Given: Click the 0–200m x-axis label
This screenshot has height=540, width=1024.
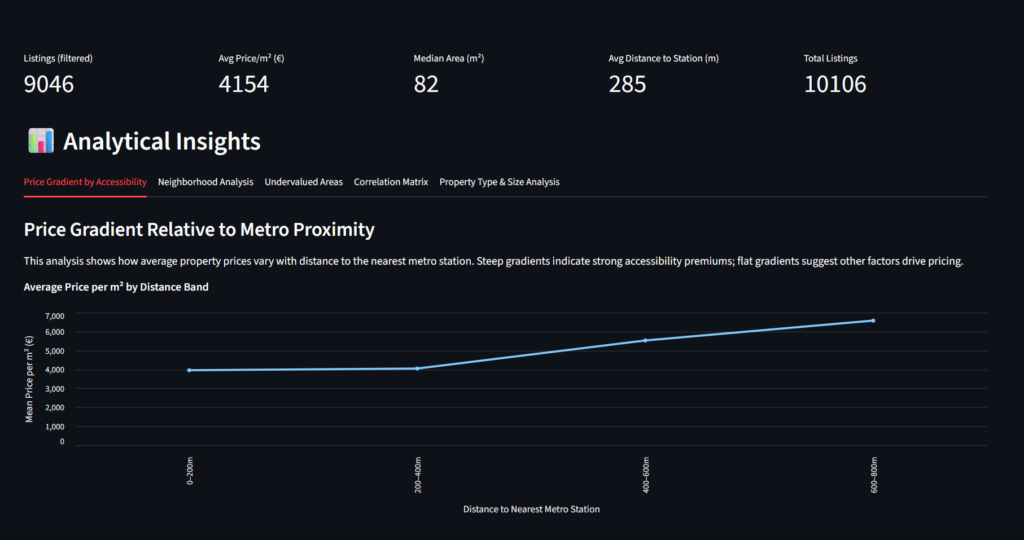Looking at the screenshot, I should click(190, 473).
